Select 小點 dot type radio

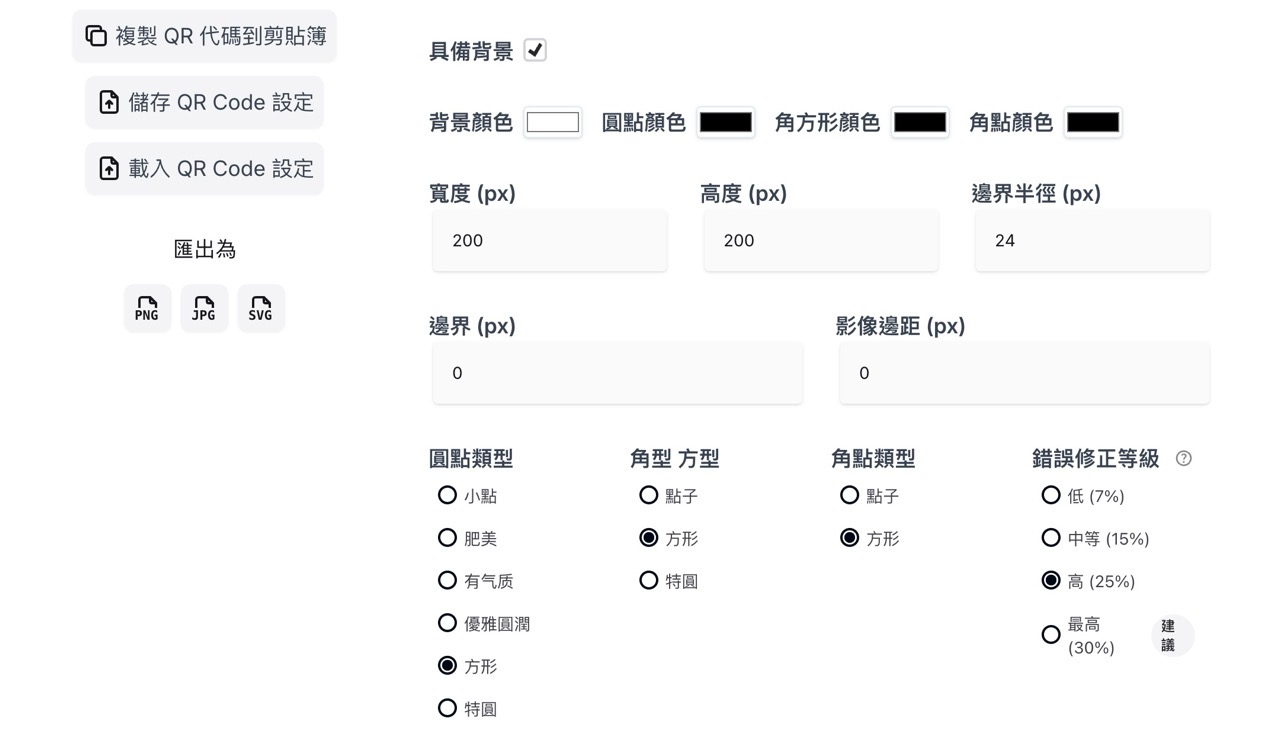pos(447,495)
